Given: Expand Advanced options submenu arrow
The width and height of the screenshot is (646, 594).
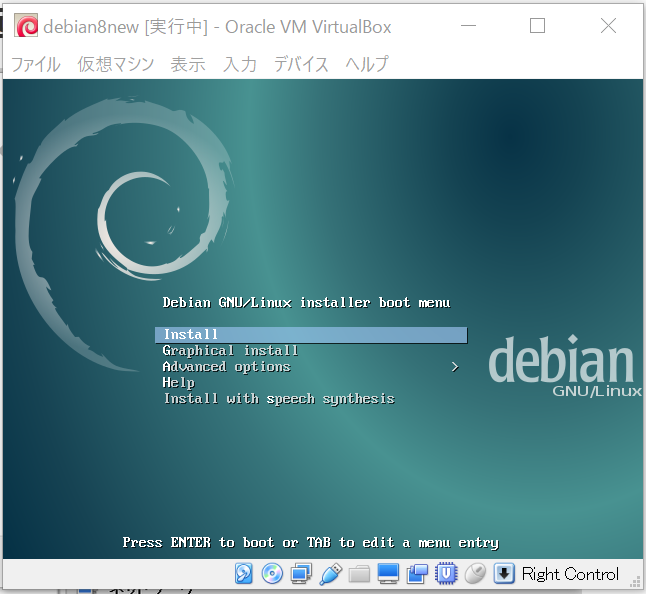Looking at the screenshot, I should tap(455, 367).
